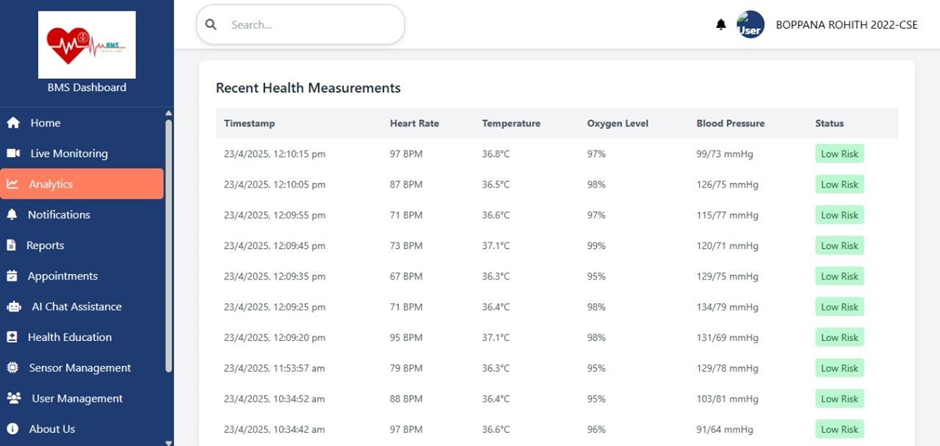Click the 79 BPM heart rate value

(x=406, y=368)
